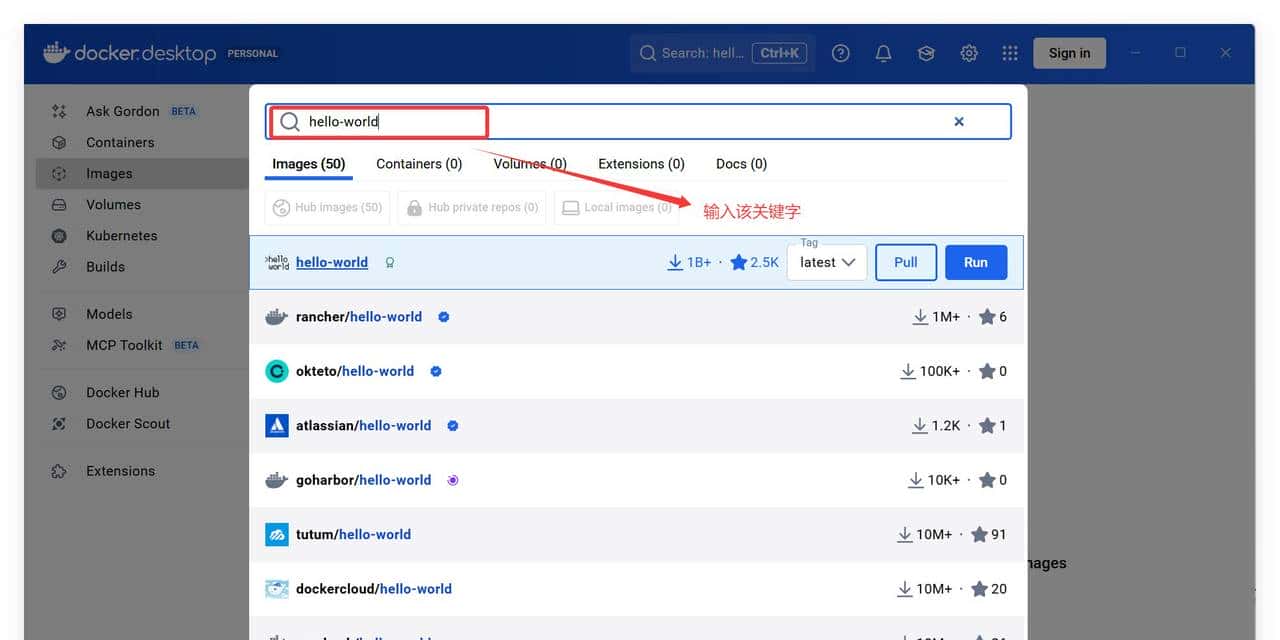The width and height of the screenshot is (1280, 640).
Task: Open the atlassian/hello-world result link
Action: point(363,426)
